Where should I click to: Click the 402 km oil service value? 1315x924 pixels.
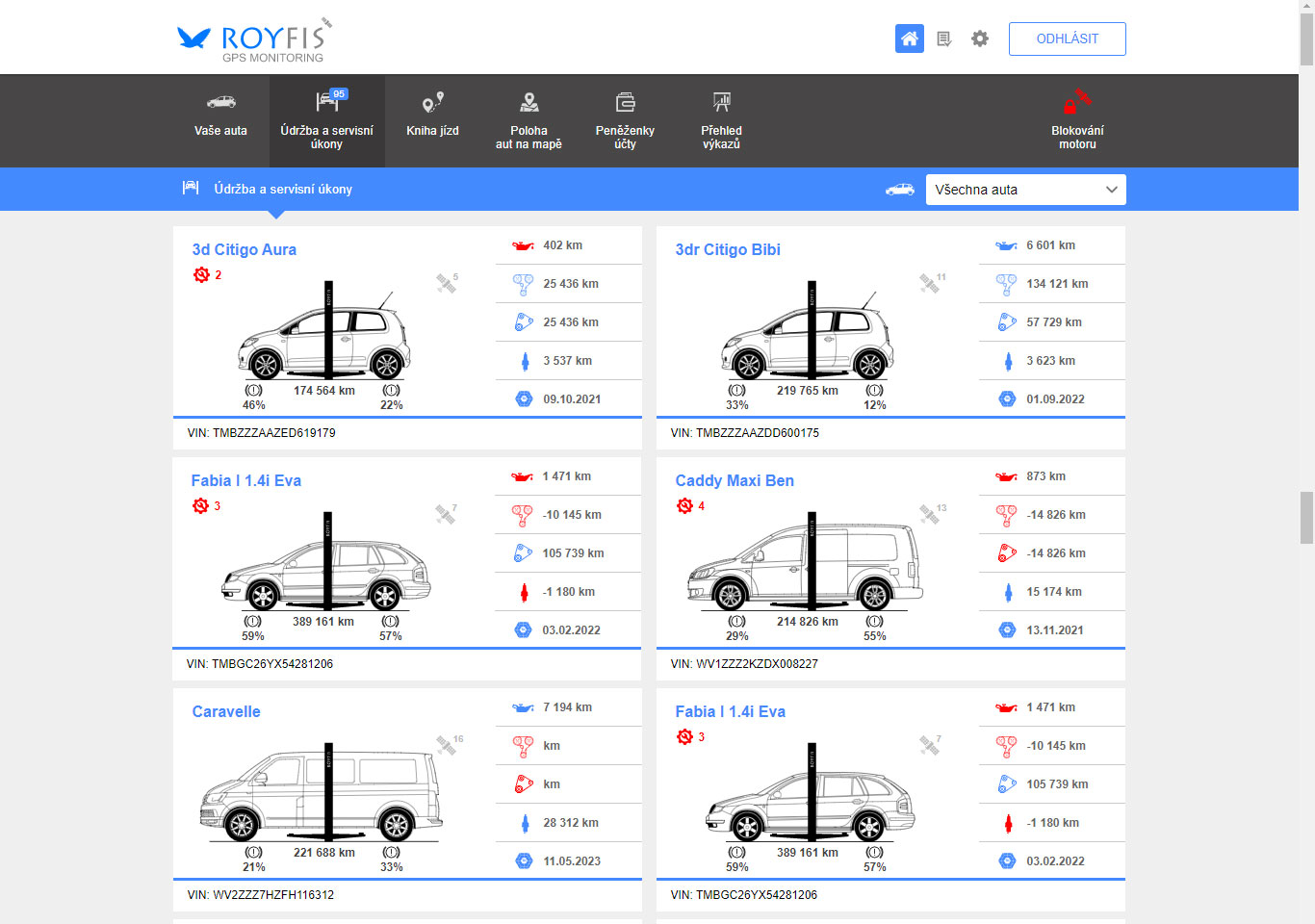(563, 245)
